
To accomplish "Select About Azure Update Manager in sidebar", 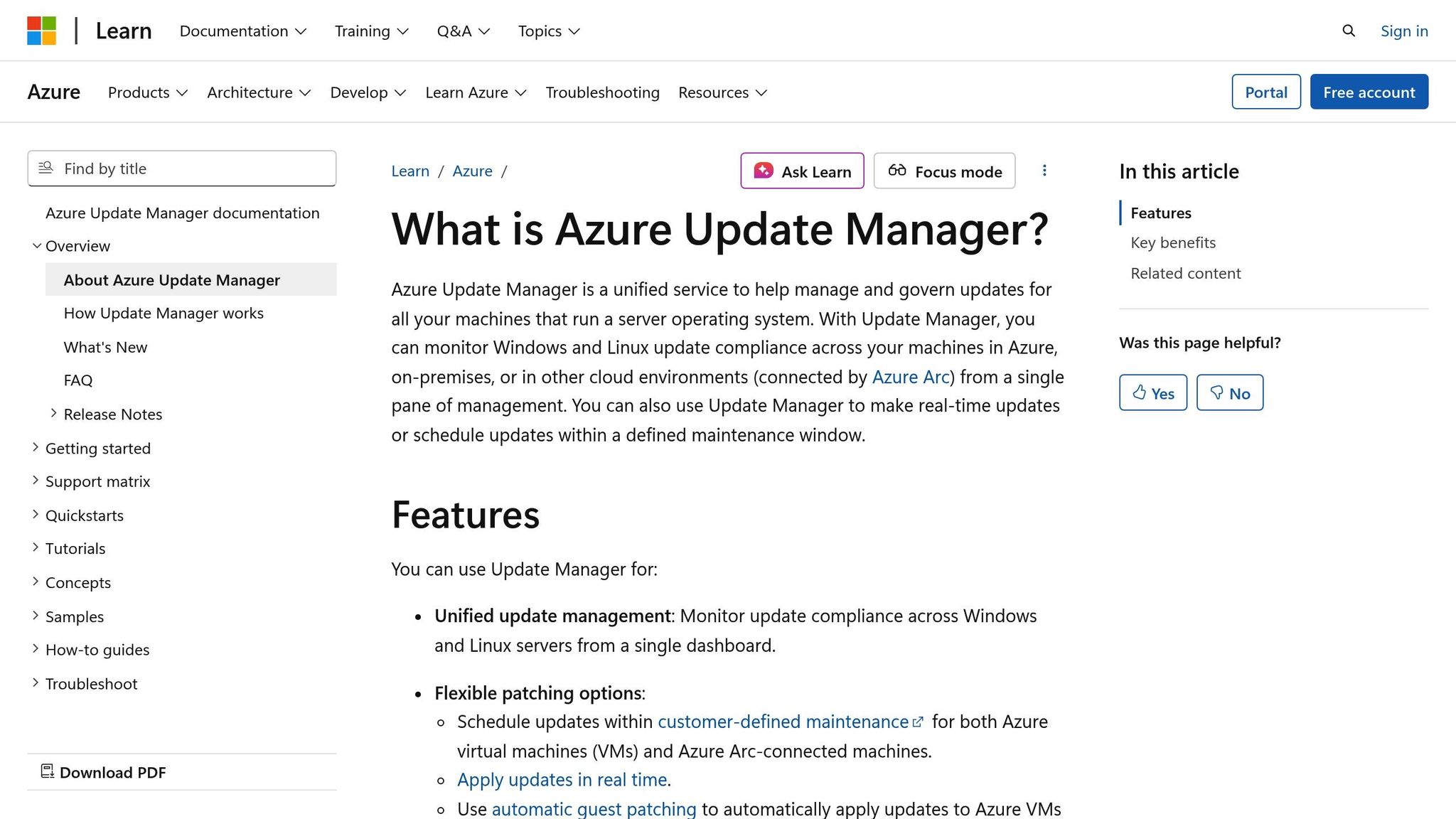I will [x=171, y=279].
